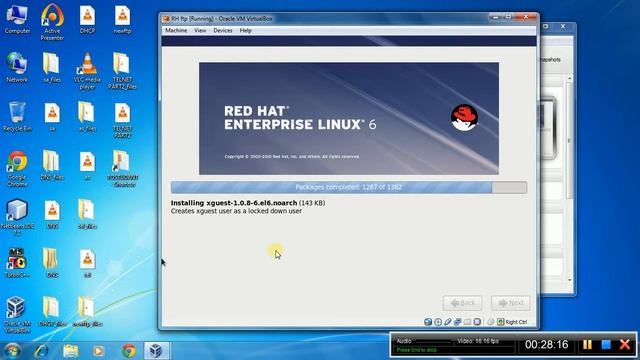Select the Recycle Bin icon

coord(17,117)
